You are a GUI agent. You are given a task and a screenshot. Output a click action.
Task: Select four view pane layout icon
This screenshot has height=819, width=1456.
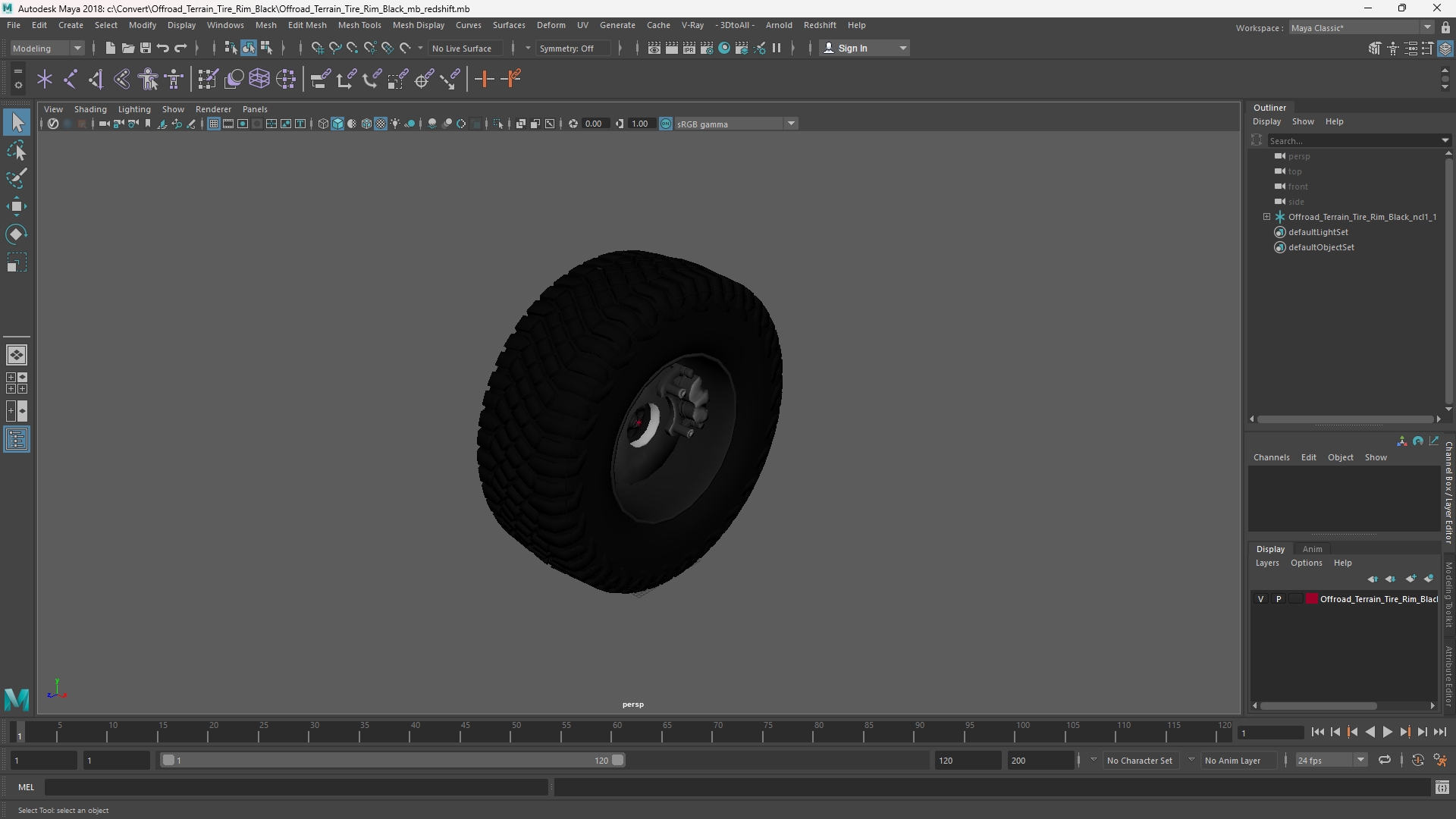pyautogui.click(x=17, y=383)
